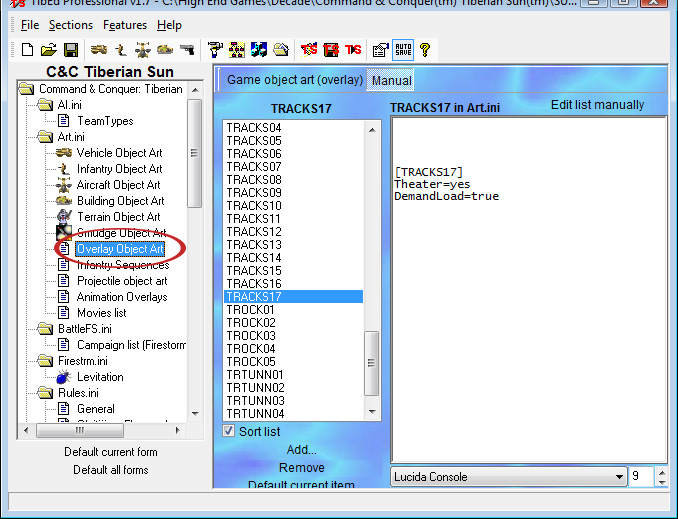This screenshot has width=678, height=519.
Task: Select Movies list in the tree
Action: click(x=102, y=313)
